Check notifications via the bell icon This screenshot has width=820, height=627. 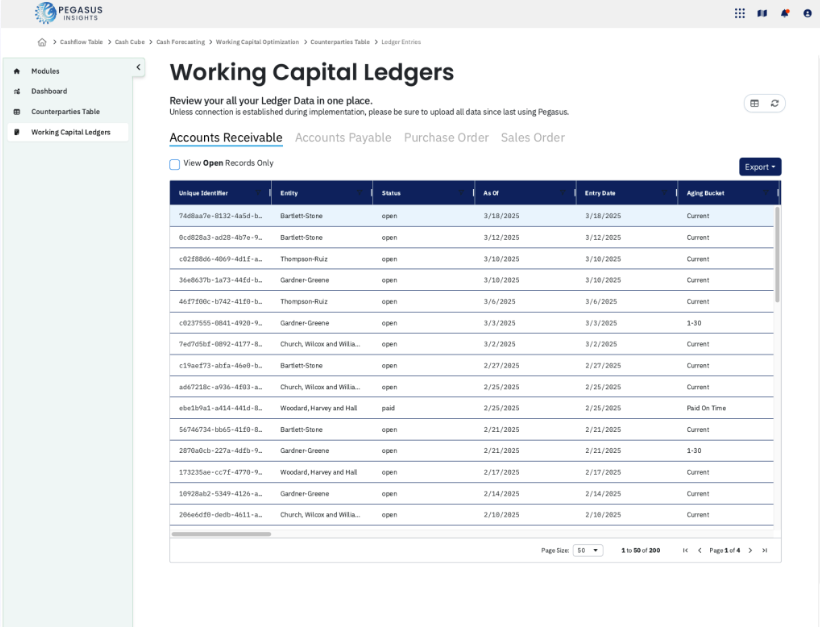coord(785,13)
